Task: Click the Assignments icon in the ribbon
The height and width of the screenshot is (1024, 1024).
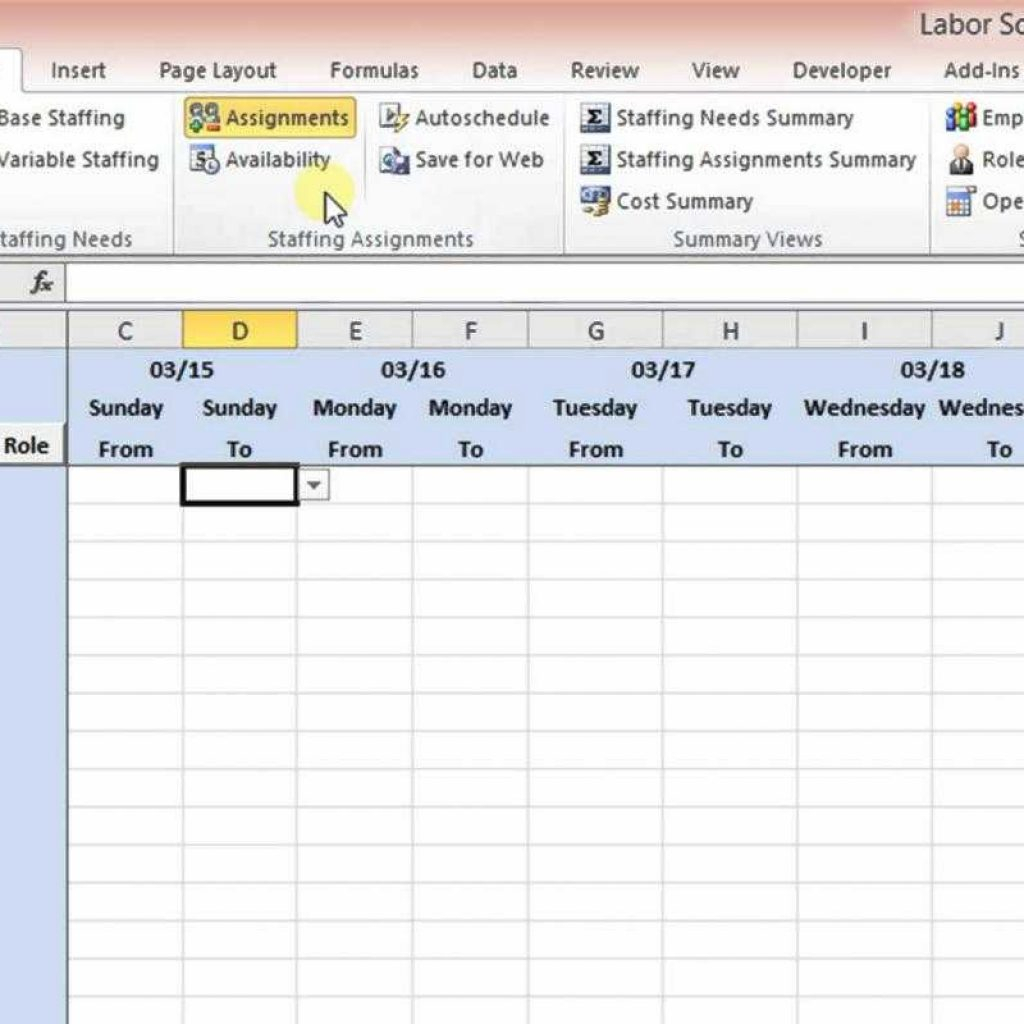Action: (204, 118)
